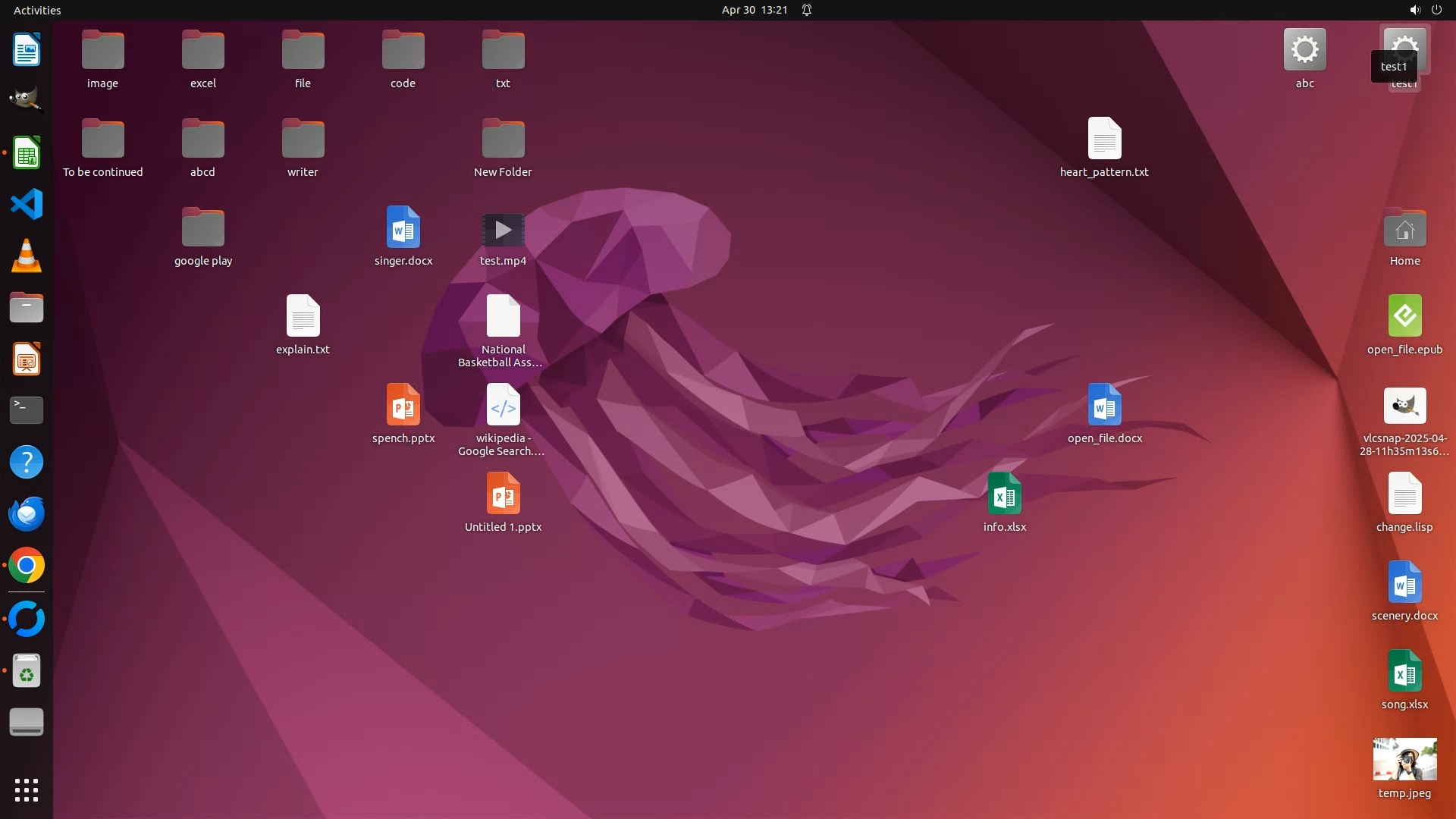Open the Terminal from the dock

[27, 410]
